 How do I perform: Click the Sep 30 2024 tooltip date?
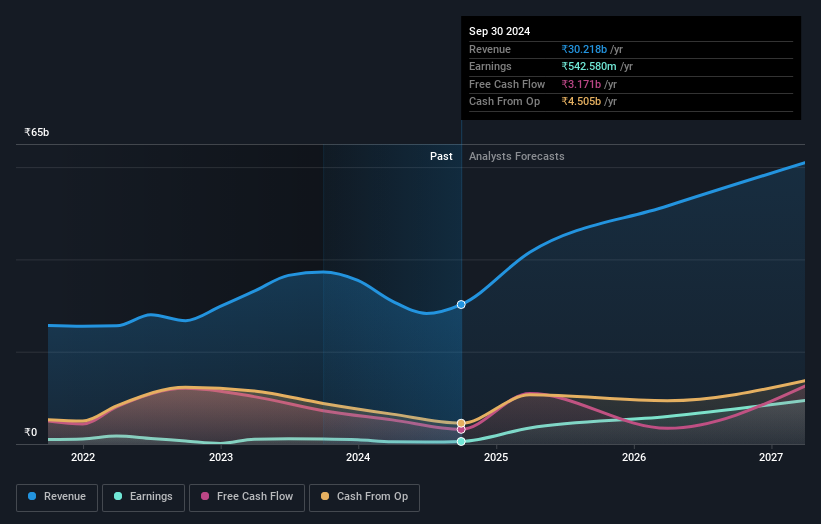coord(500,31)
